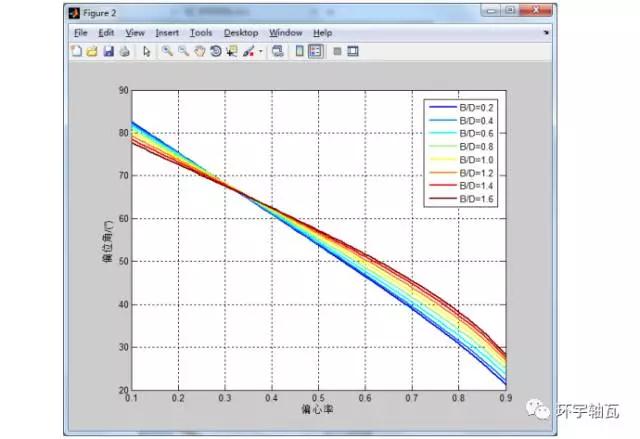The height and width of the screenshot is (439, 640).
Task: Toggle the Insert Colorbar toolbar button
Action: pyautogui.click(x=298, y=51)
